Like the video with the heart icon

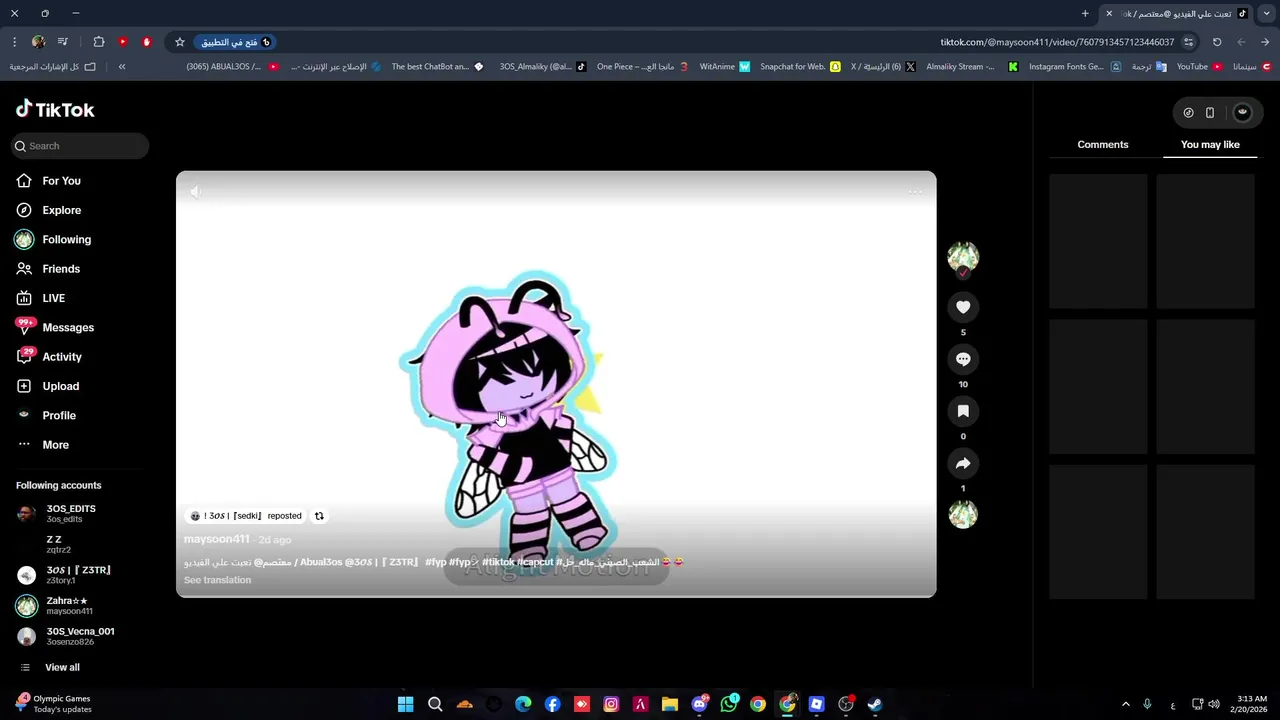pos(963,307)
